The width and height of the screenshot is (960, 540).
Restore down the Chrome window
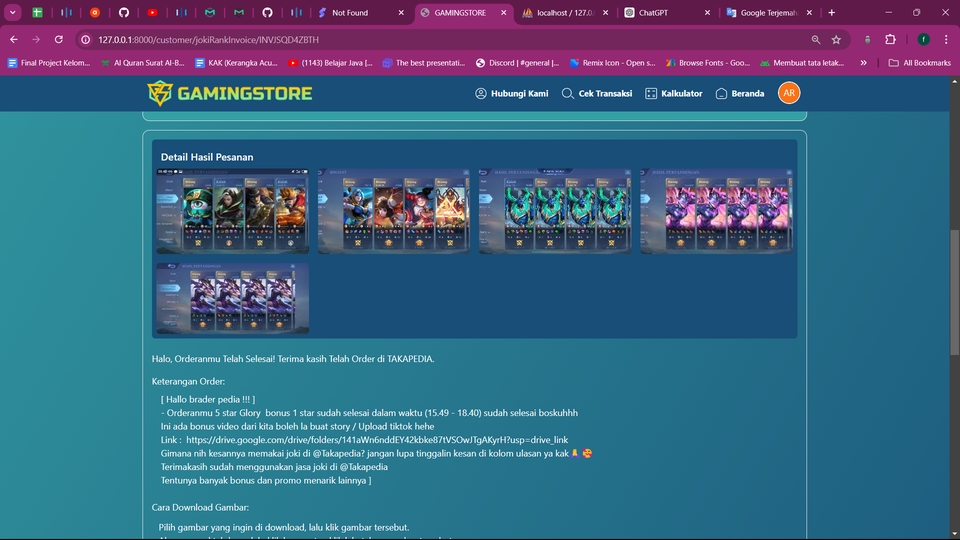pyautogui.click(x=917, y=12)
